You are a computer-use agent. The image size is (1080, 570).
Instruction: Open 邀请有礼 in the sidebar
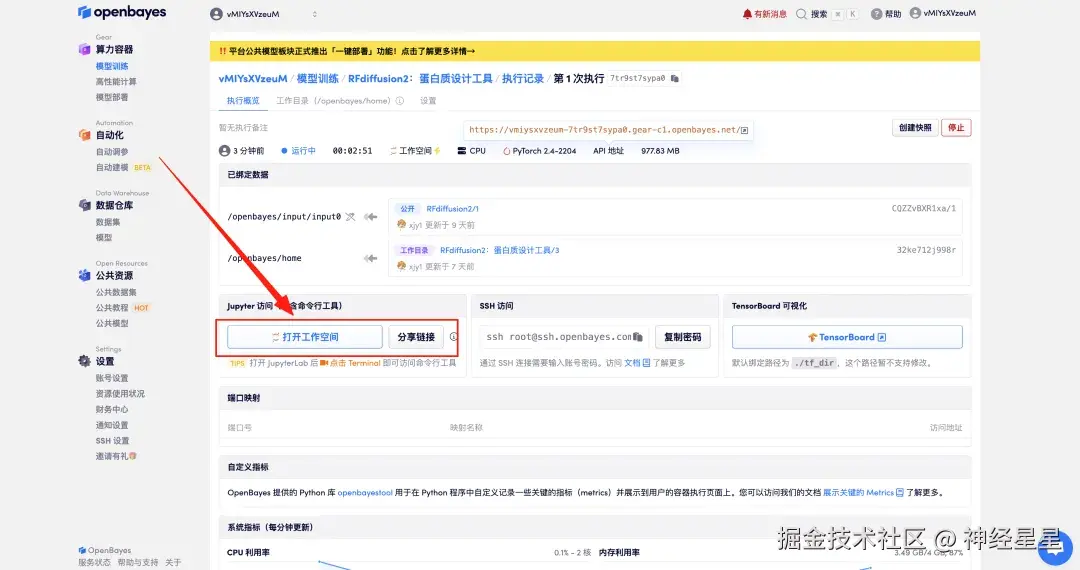click(x=116, y=456)
